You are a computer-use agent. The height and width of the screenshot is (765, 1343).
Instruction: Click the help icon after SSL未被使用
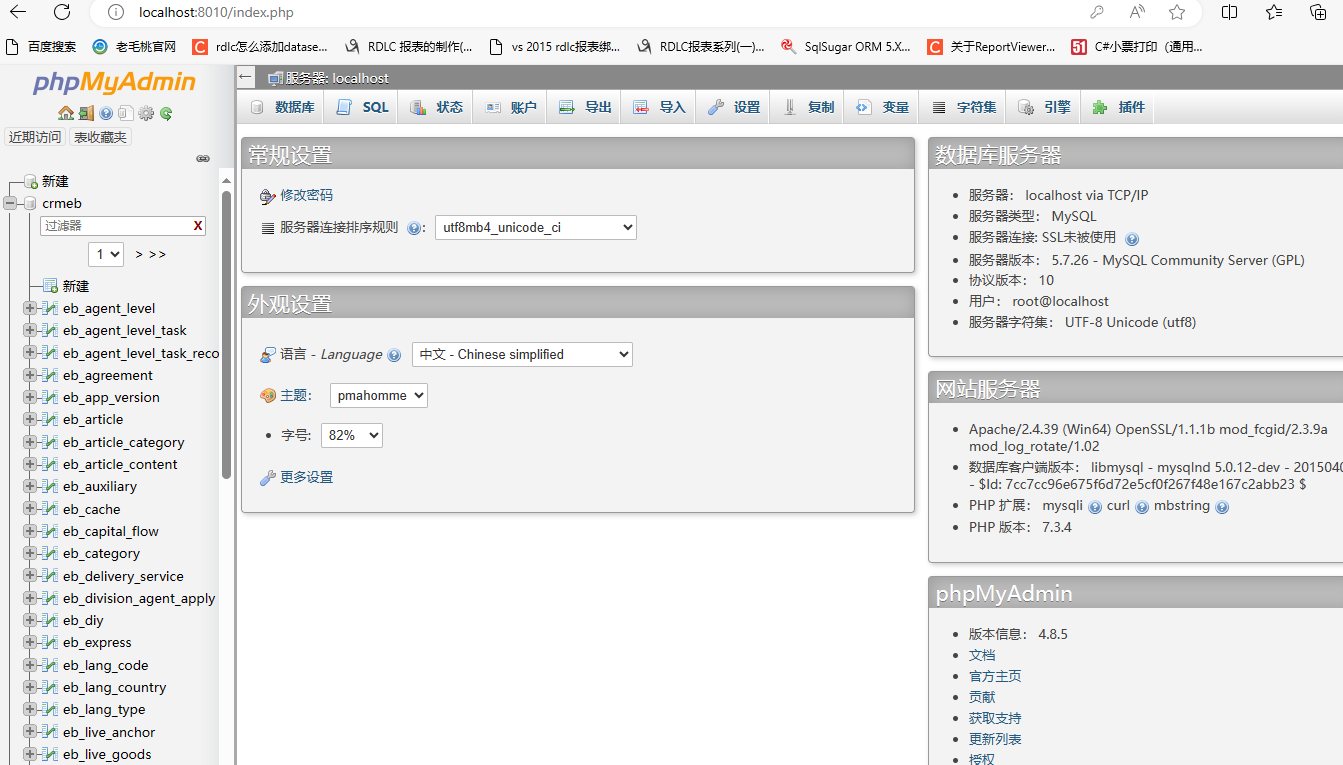tap(1132, 239)
